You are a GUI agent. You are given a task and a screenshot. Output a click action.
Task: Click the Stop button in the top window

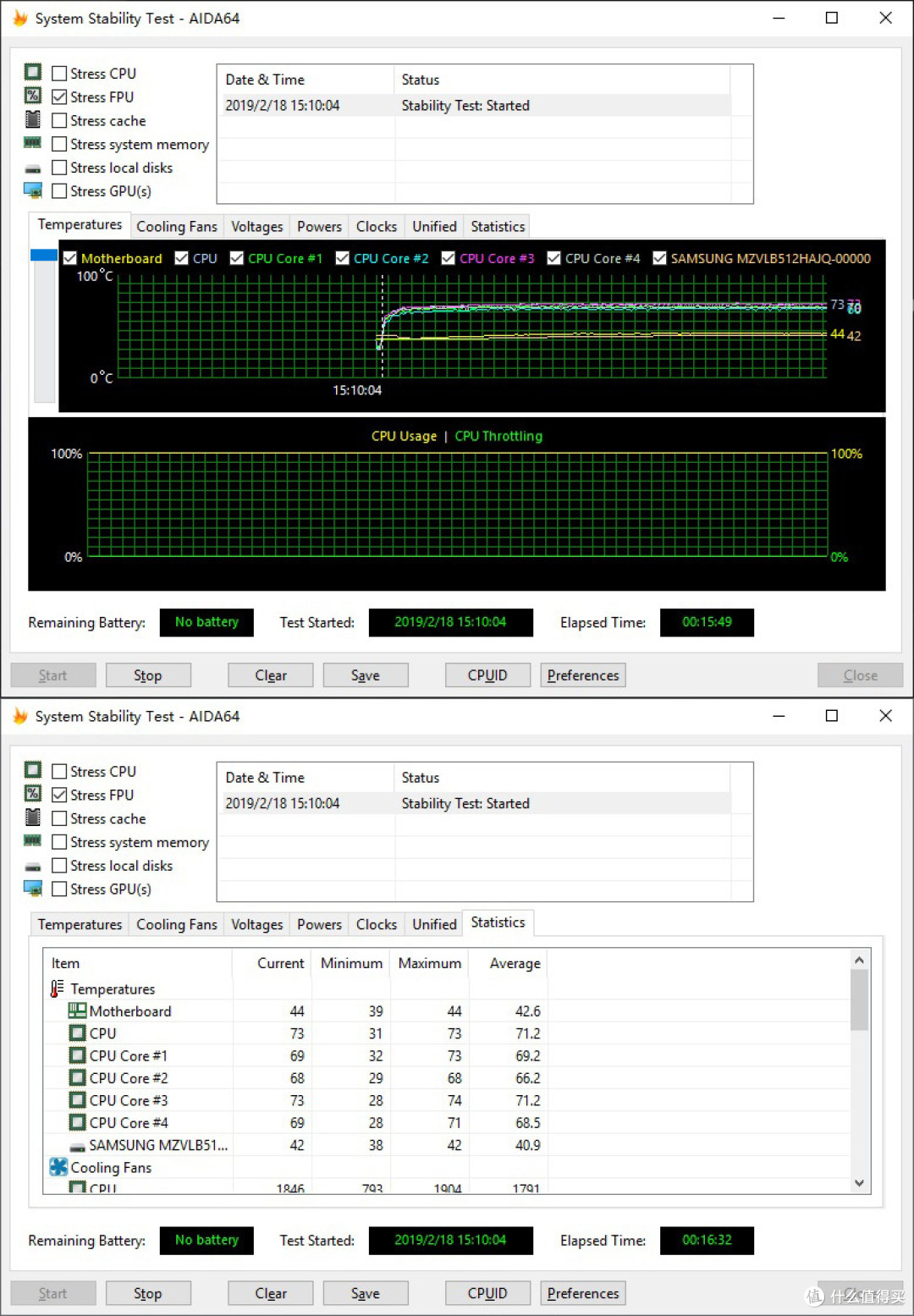point(148,675)
